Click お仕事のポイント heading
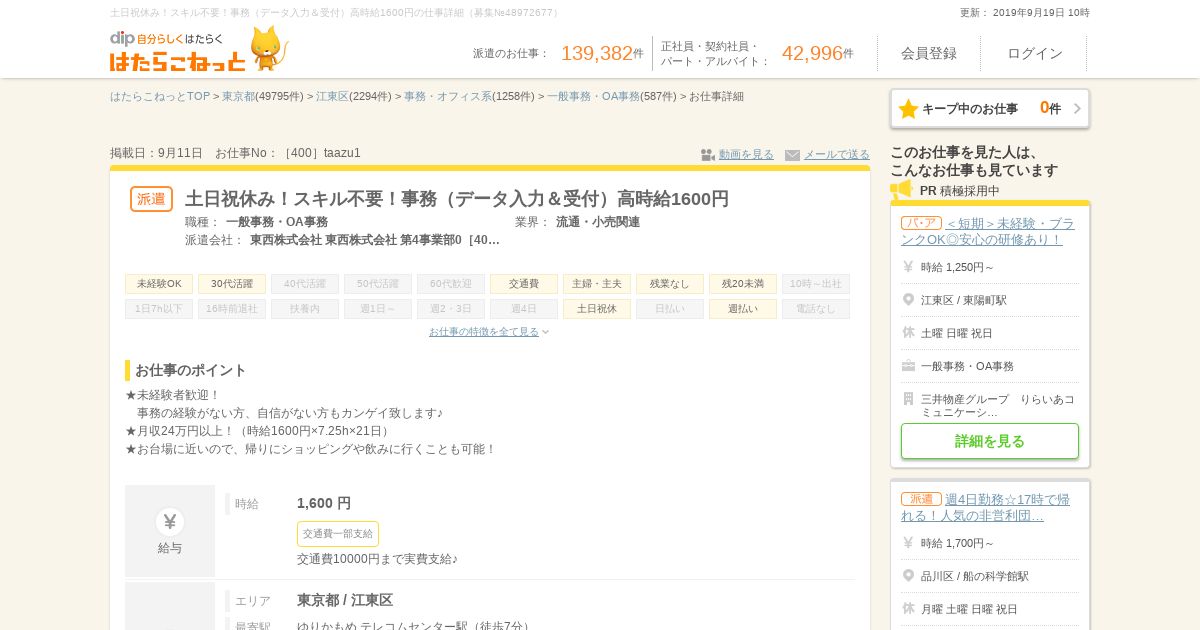The height and width of the screenshot is (630, 1200). click(190, 370)
